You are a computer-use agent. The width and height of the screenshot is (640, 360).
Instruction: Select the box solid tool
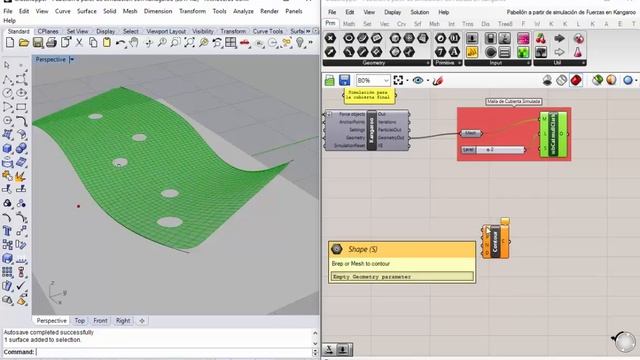7,148
